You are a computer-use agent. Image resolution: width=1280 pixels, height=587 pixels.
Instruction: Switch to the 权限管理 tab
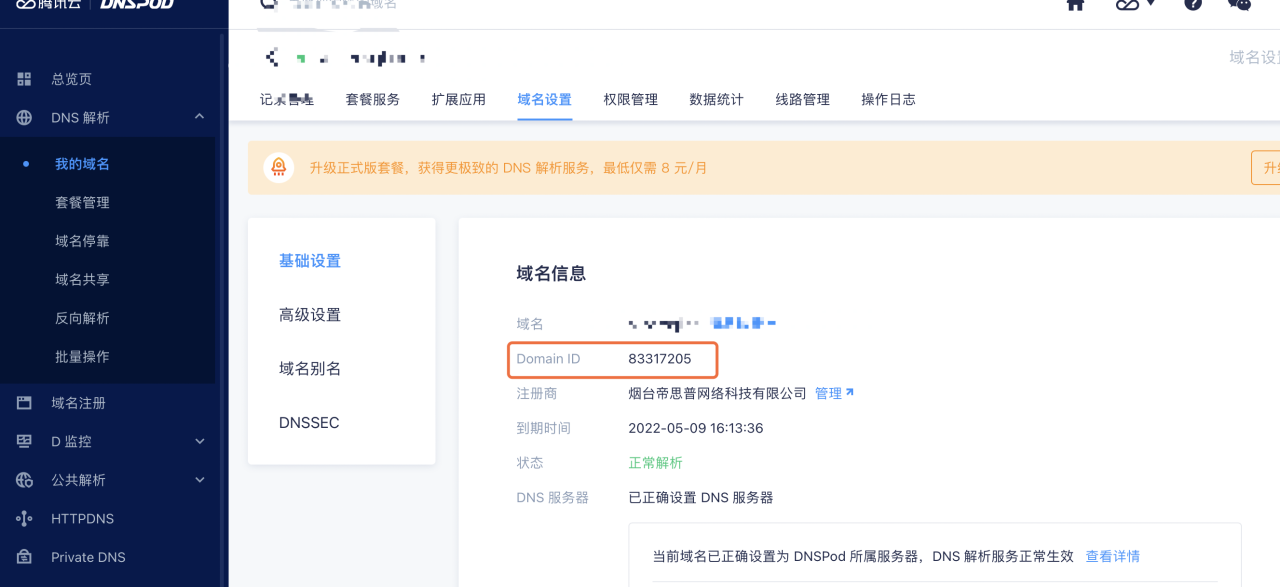coord(630,99)
